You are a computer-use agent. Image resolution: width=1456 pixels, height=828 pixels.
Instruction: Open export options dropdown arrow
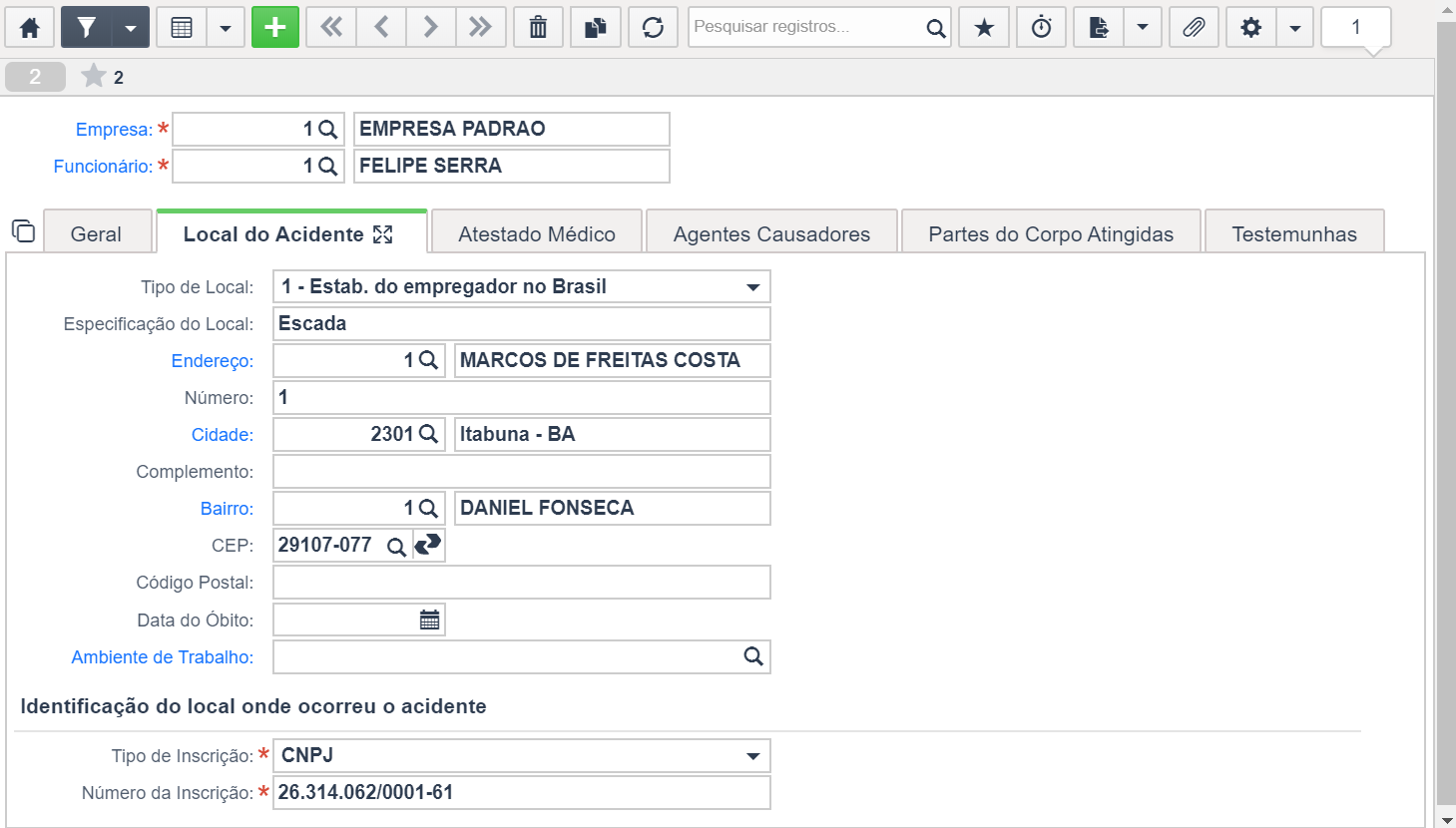[1143, 27]
